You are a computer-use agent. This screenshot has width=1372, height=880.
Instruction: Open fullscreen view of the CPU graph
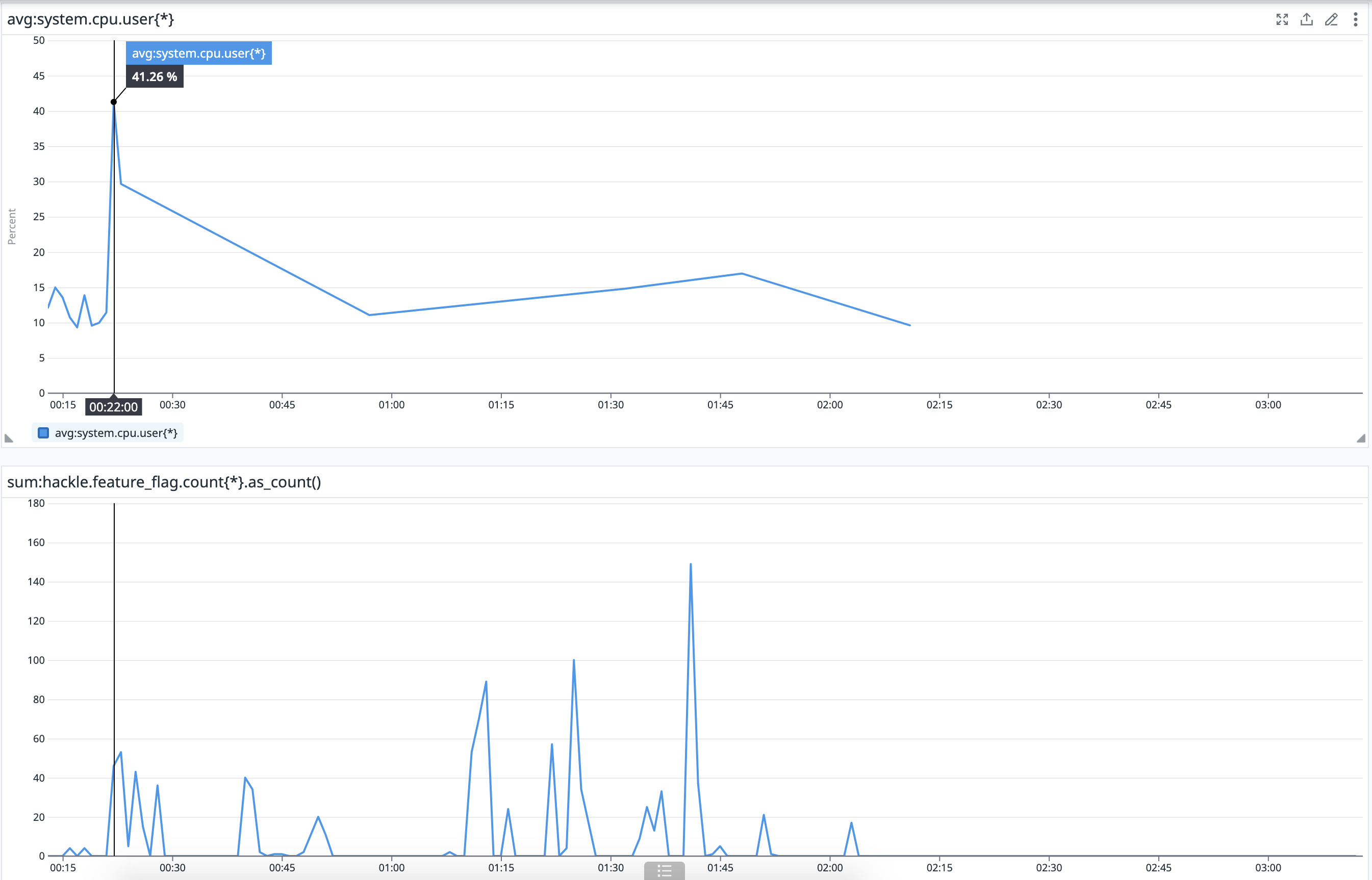click(x=1282, y=19)
